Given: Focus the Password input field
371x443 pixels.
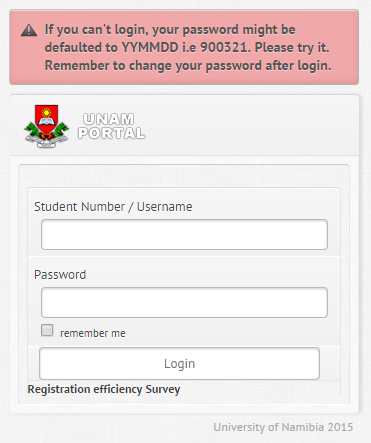Looking at the screenshot, I should [184, 302].
